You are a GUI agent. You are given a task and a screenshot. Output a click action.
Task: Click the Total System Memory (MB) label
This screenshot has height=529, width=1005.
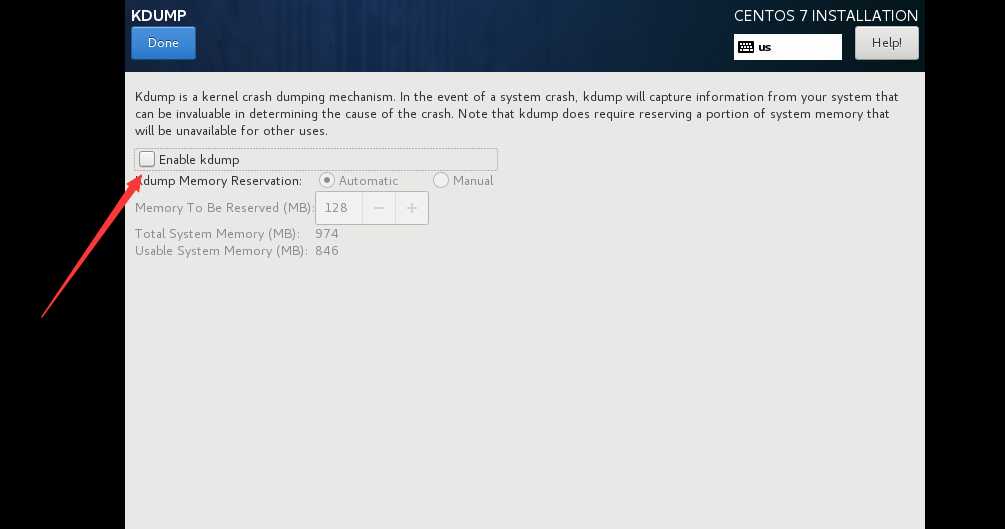coord(217,234)
